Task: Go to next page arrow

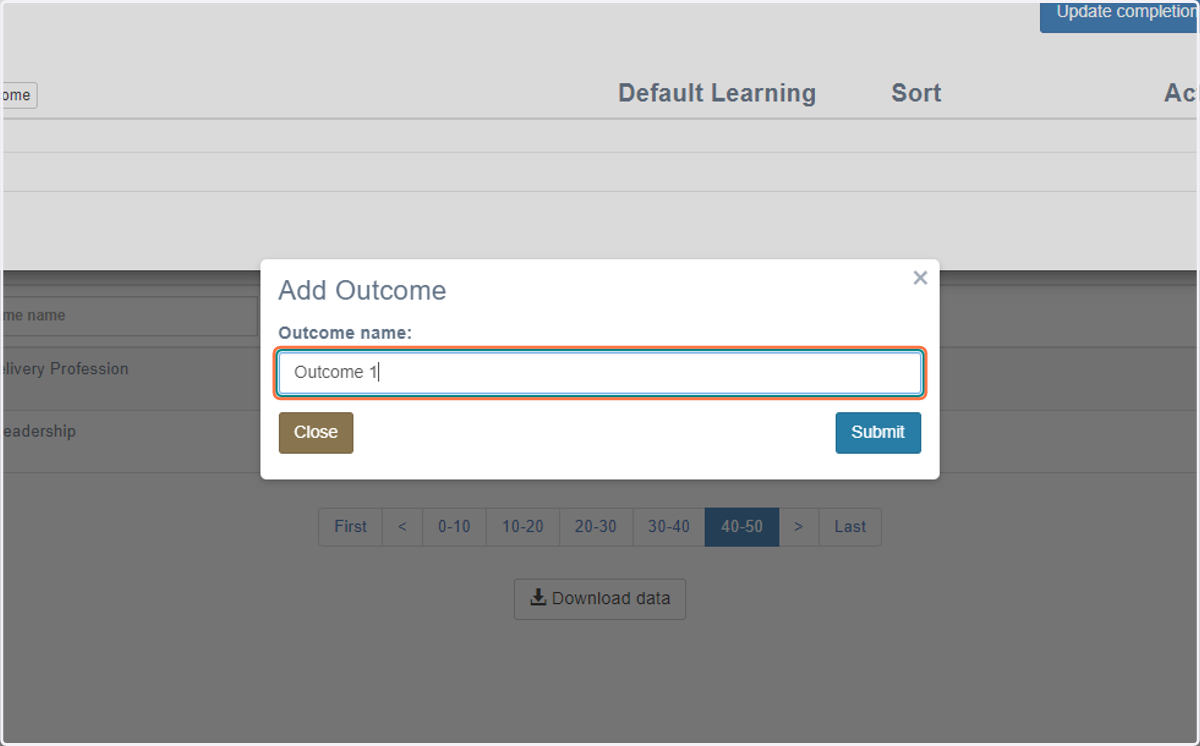Action: click(799, 527)
